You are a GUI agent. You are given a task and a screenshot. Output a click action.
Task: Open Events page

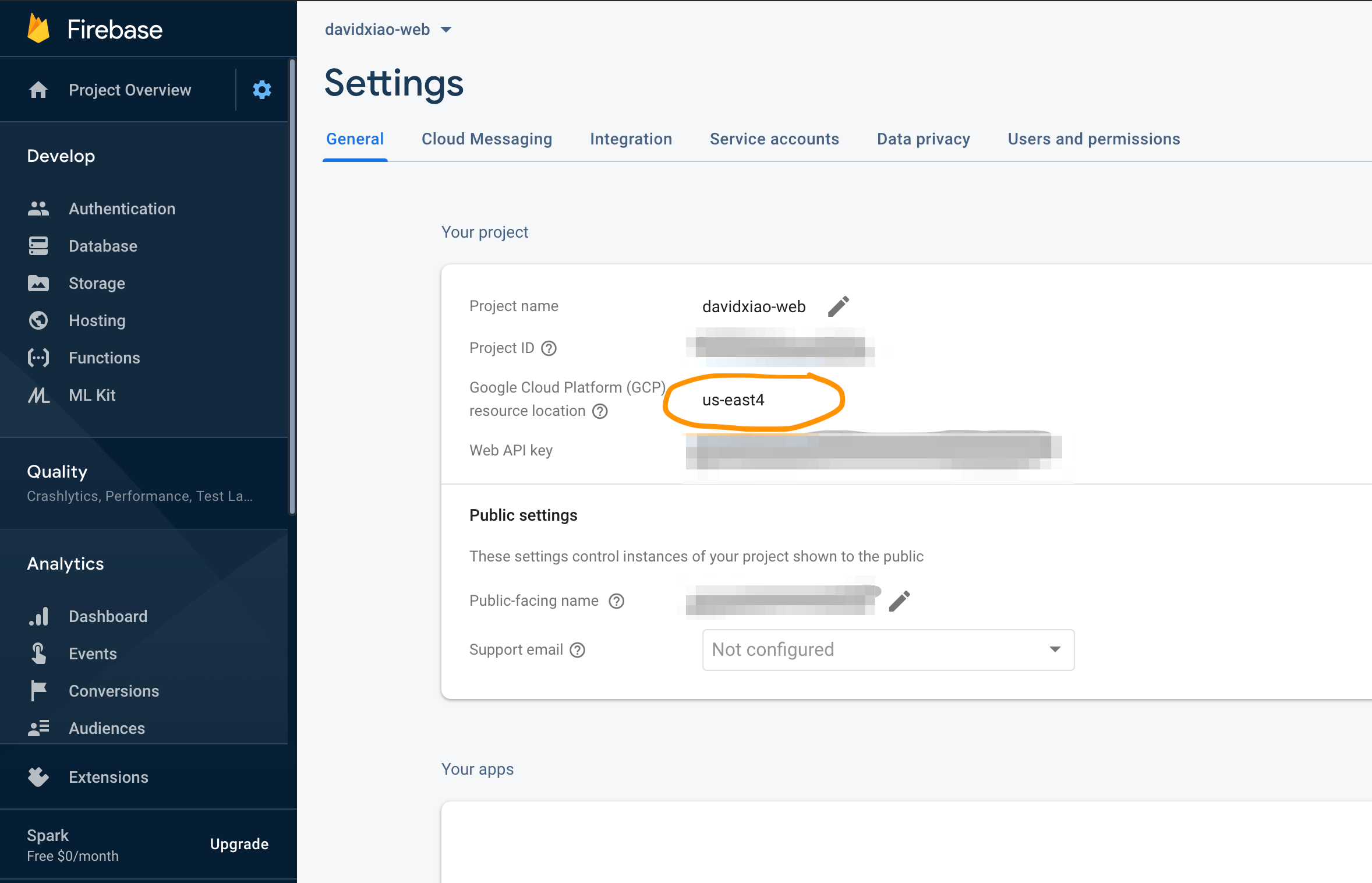click(93, 654)
